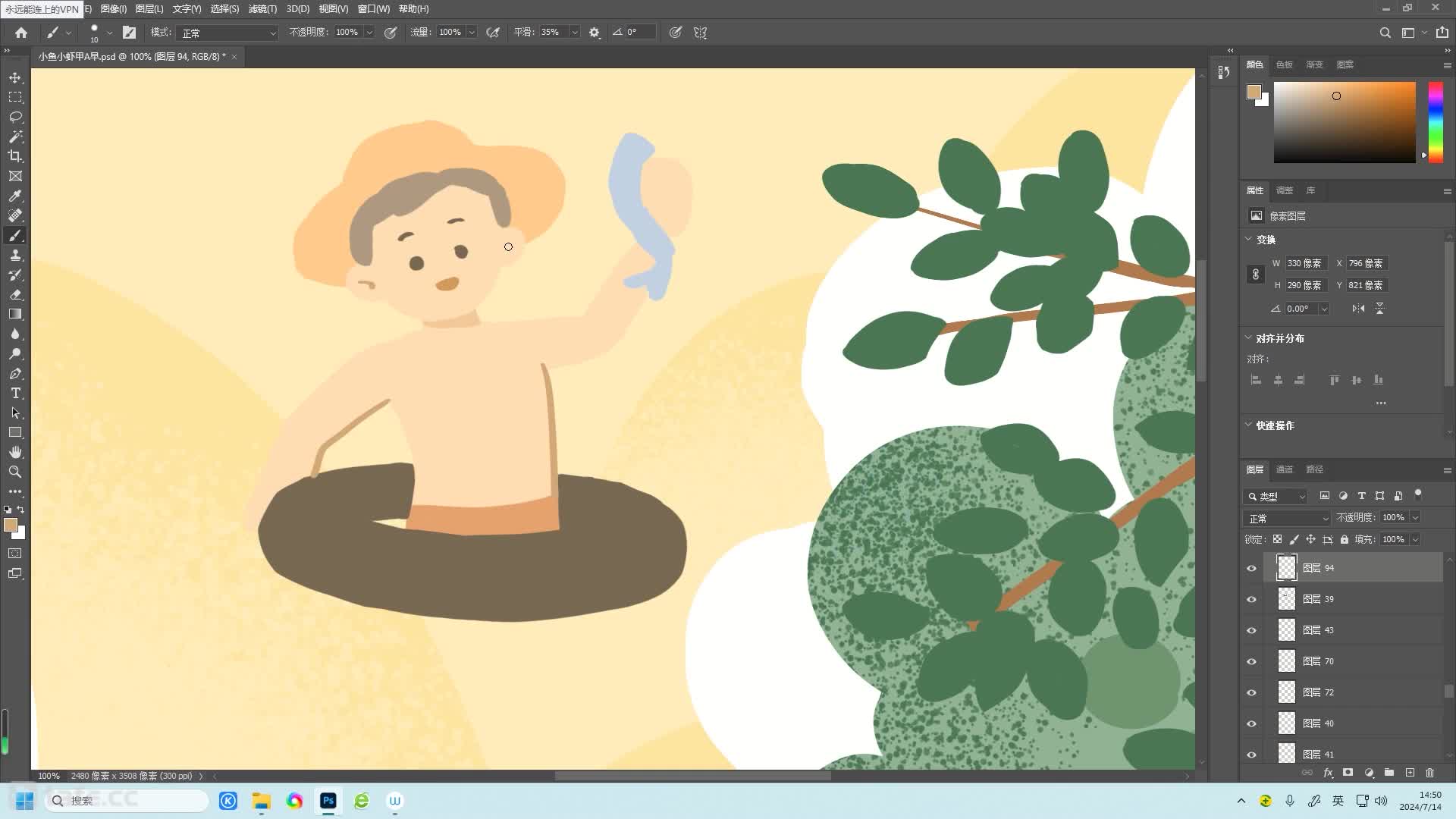The height and width of the screenshot is (819, 1456).
Task: Open the 选择(S) menu
Action: point(224,9)
